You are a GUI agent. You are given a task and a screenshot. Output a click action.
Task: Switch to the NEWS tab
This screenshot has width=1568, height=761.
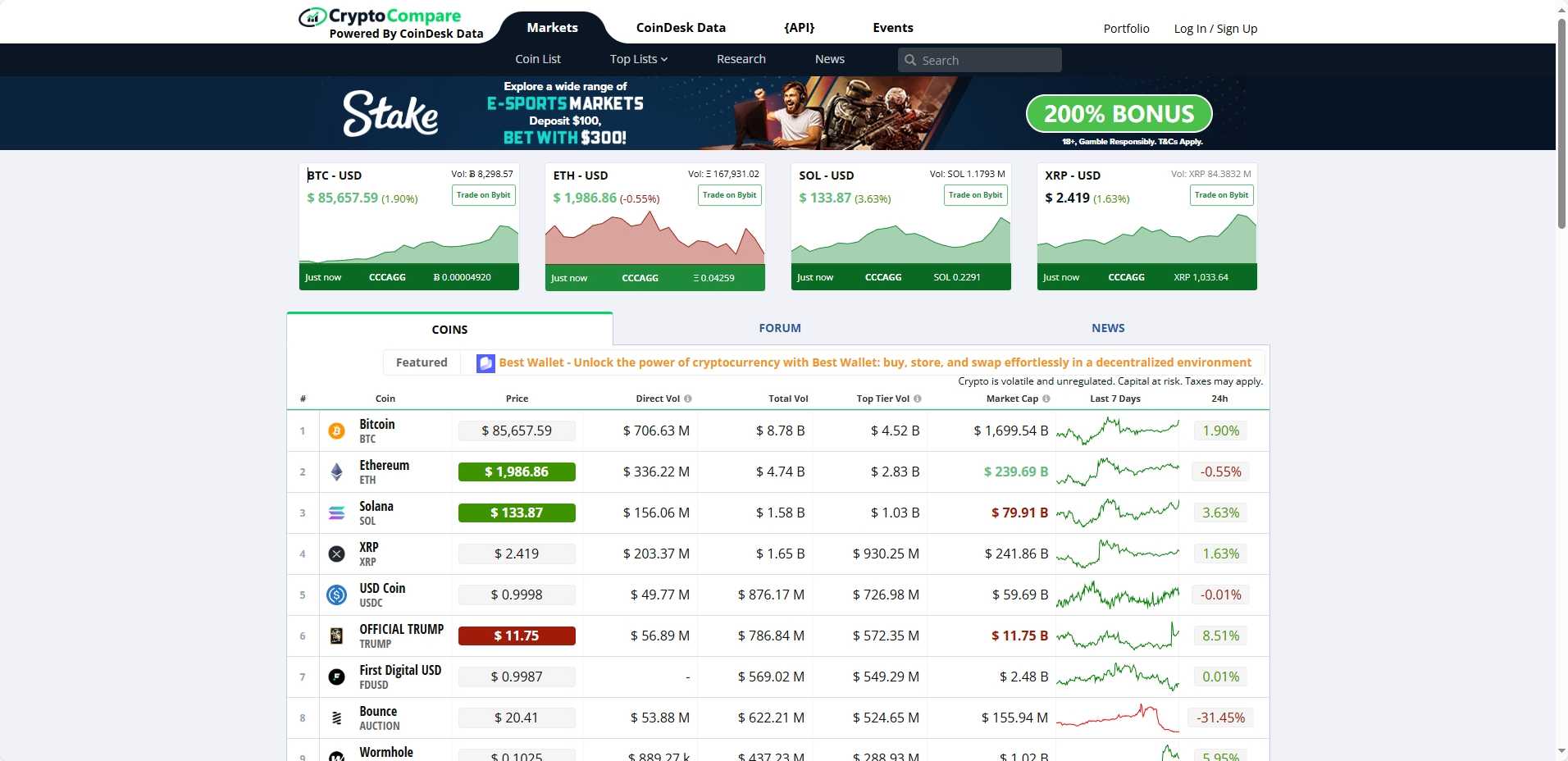pyautogui.click(x=1107, y=328)
